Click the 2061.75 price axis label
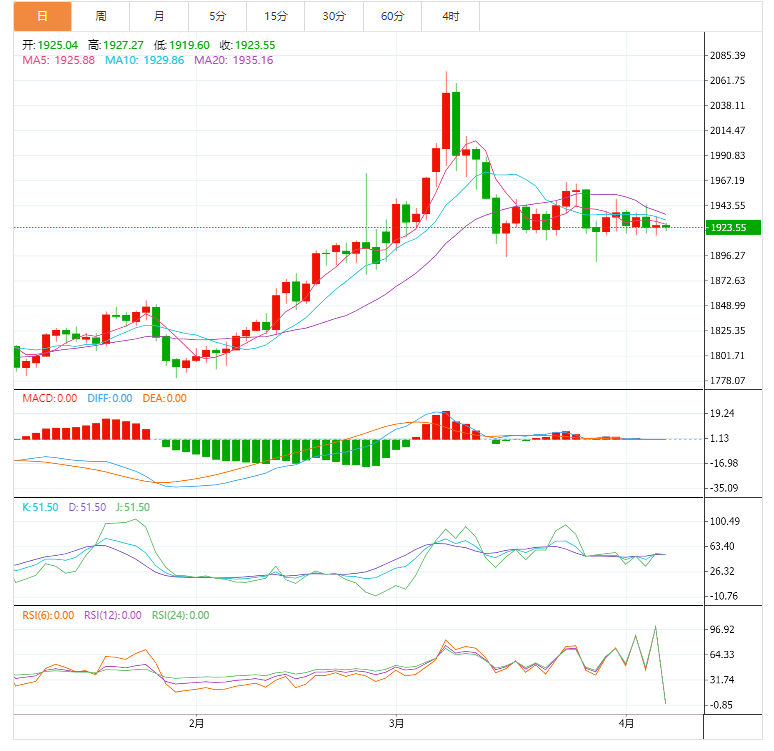This screenshot has width=774, height=751. coord(728,80)
